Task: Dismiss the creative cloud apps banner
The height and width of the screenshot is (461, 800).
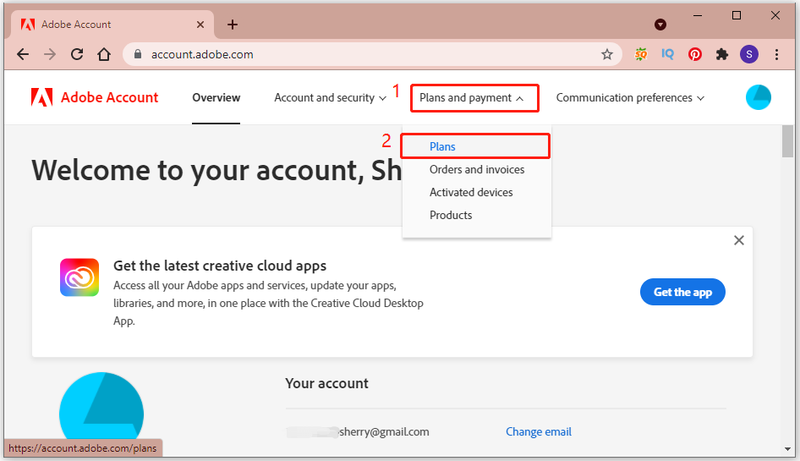Action: coord(738,240)
